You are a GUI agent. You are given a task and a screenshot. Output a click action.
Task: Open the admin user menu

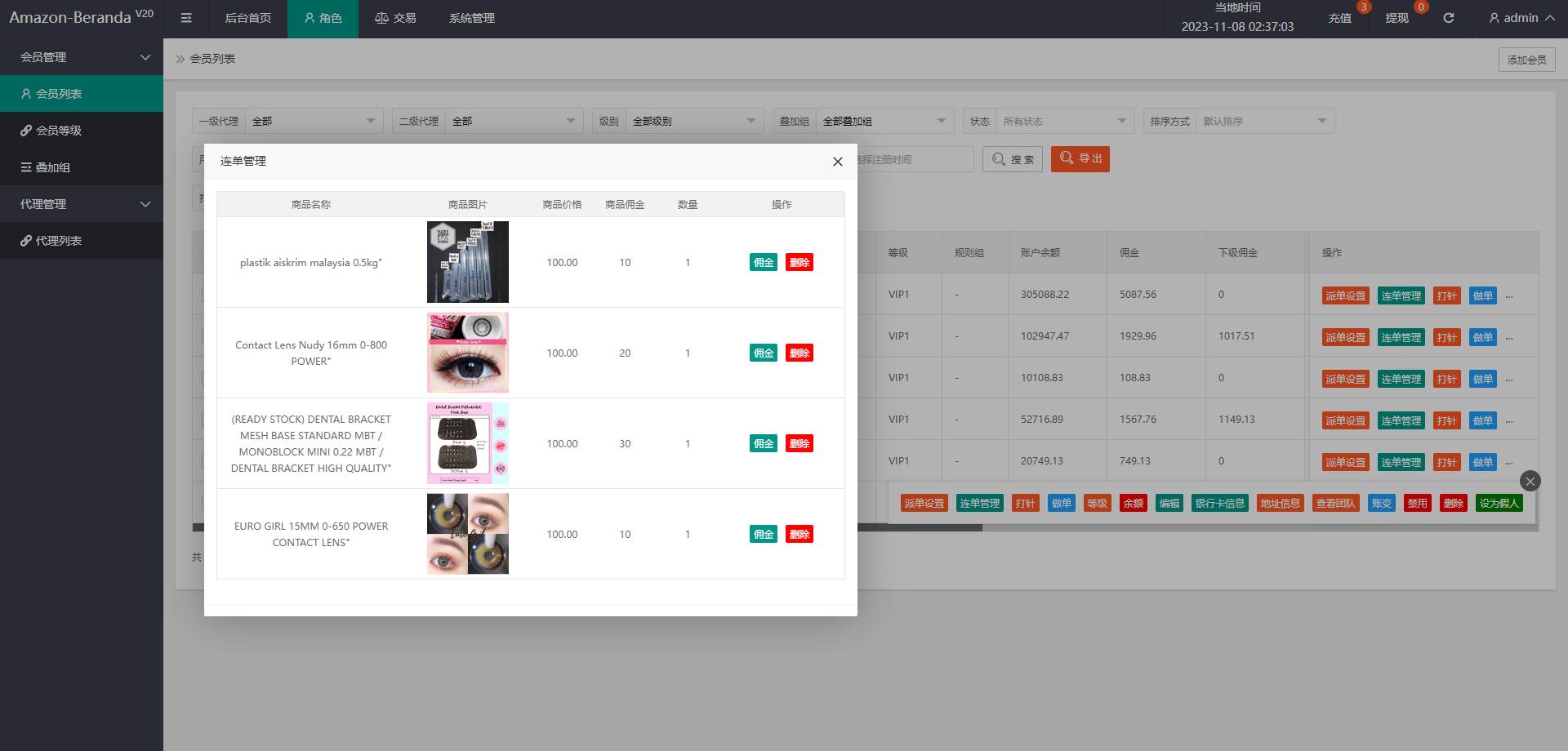1521,18
